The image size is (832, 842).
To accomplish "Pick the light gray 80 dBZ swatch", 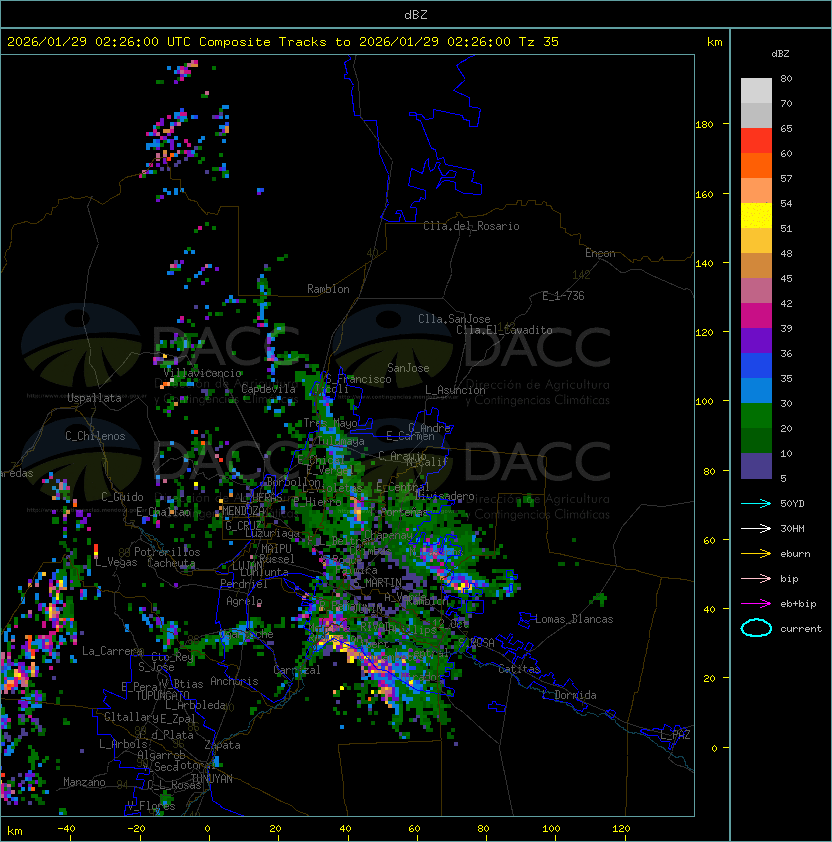I will click(756, 90).
